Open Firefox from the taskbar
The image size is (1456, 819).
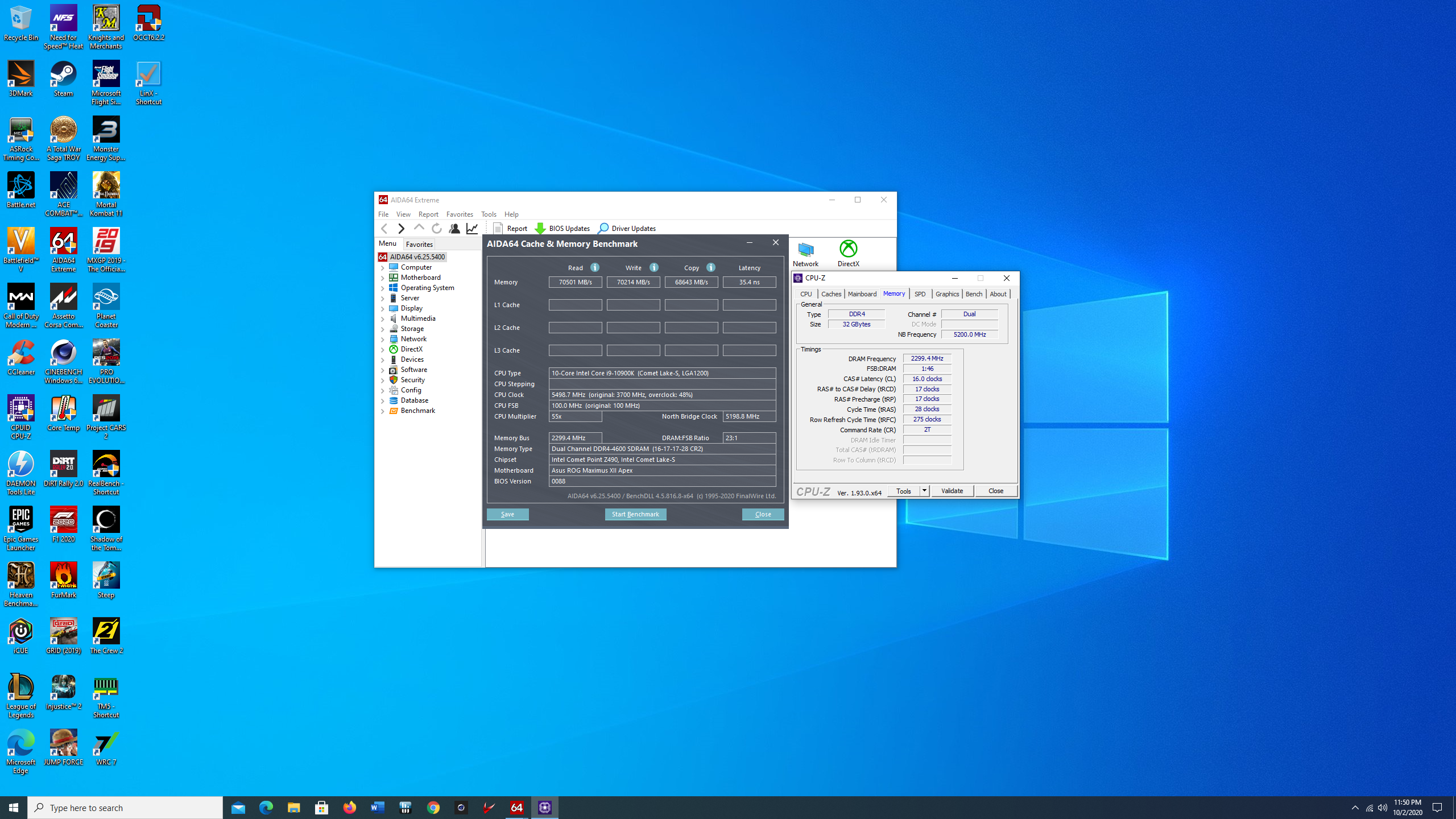pos(349,808)
